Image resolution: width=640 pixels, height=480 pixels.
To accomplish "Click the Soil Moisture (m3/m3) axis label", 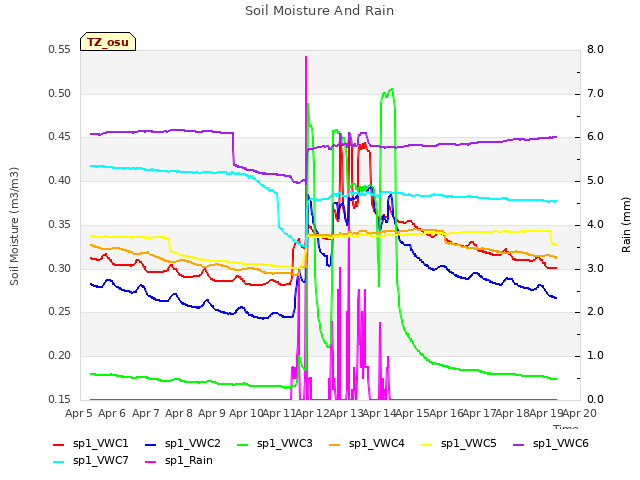I will pos(14,226).
